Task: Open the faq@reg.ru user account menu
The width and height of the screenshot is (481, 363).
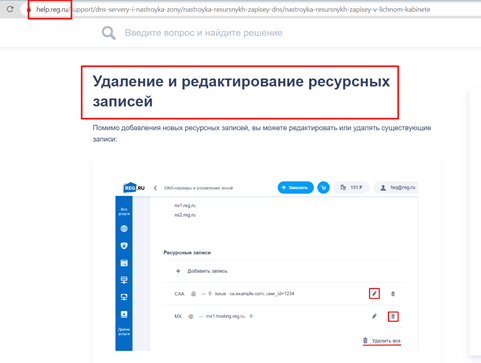Action: [x=396, y=188]
